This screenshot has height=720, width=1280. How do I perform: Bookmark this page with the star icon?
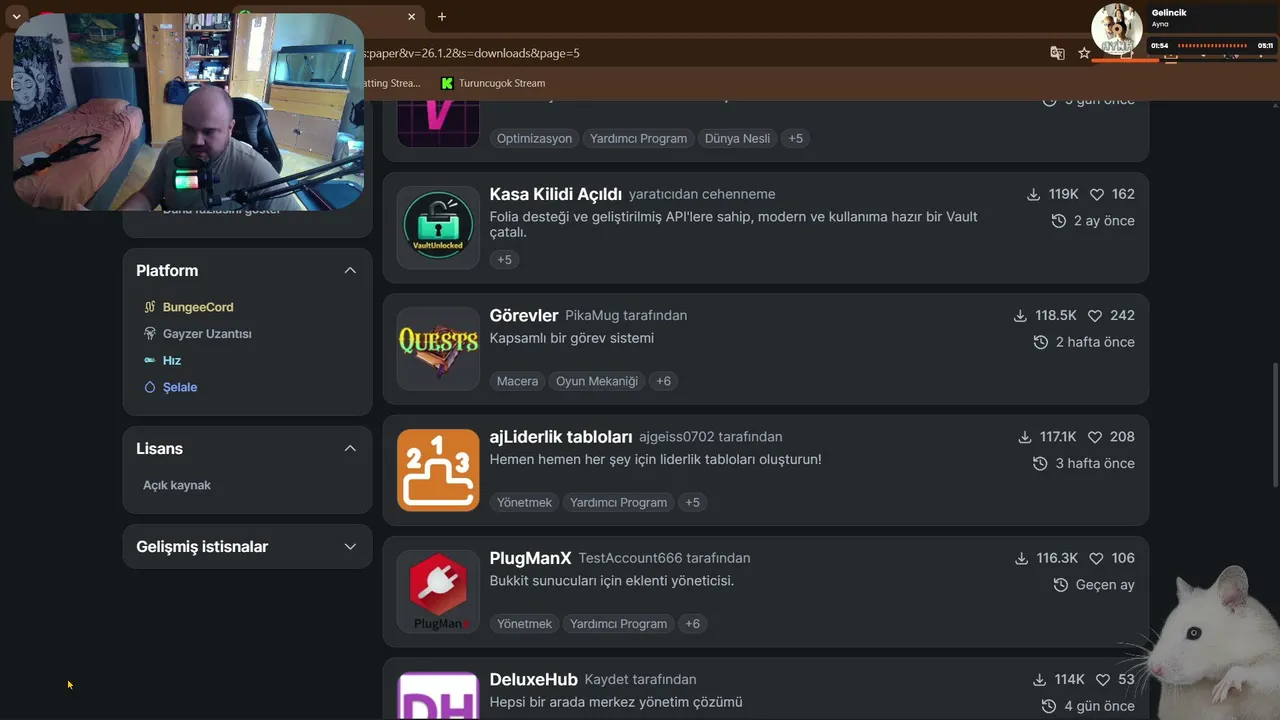[1084, 53]
